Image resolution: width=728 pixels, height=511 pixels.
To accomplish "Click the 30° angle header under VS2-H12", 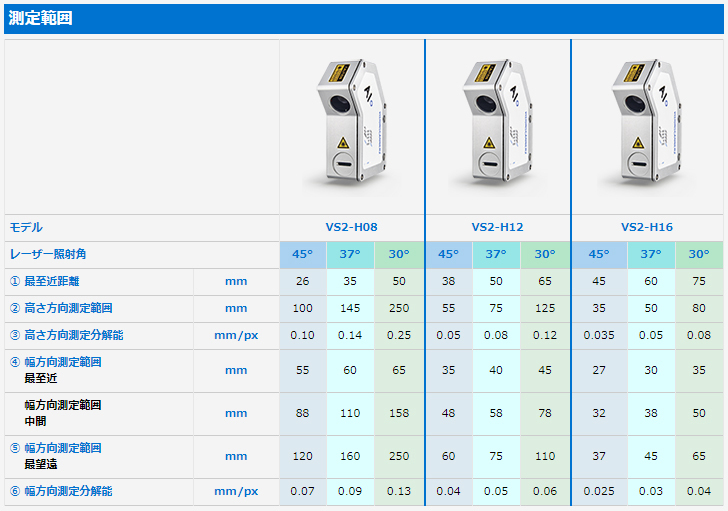I will pyautogui.click(x=545, y=254).
